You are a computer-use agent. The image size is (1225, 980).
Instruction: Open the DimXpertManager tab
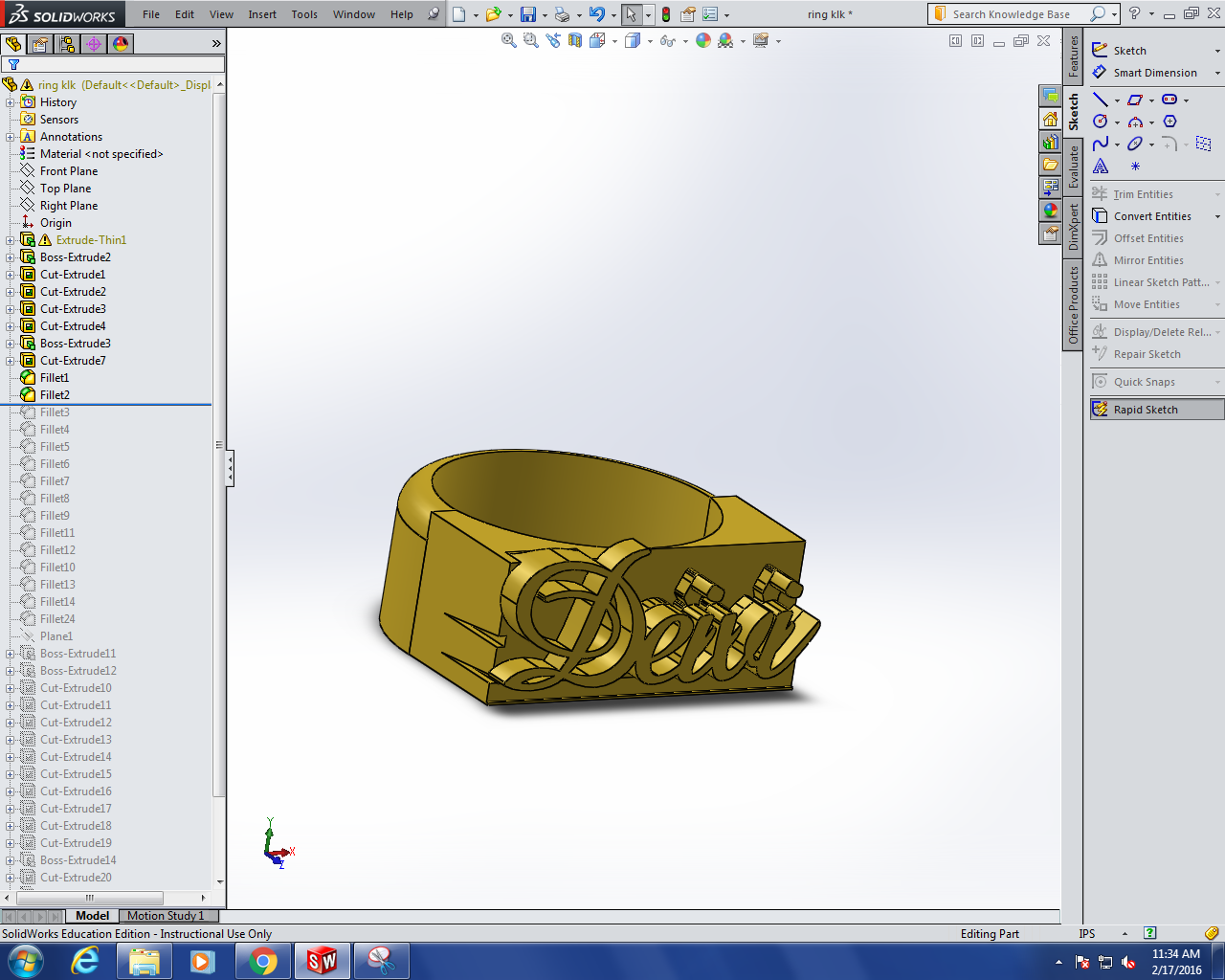94,44
